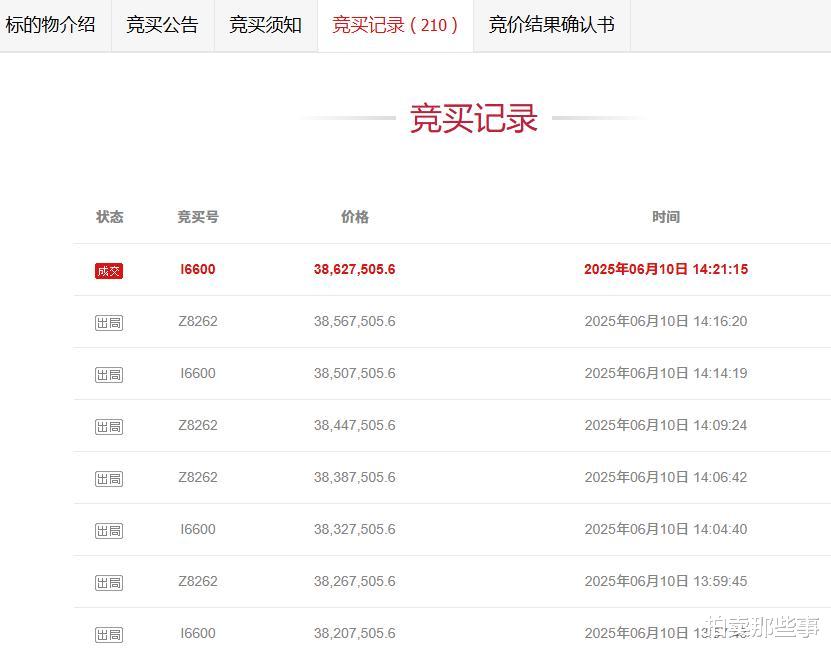Click 出局 badge in the 38,447,505.6 row

[x=109, y=427]
